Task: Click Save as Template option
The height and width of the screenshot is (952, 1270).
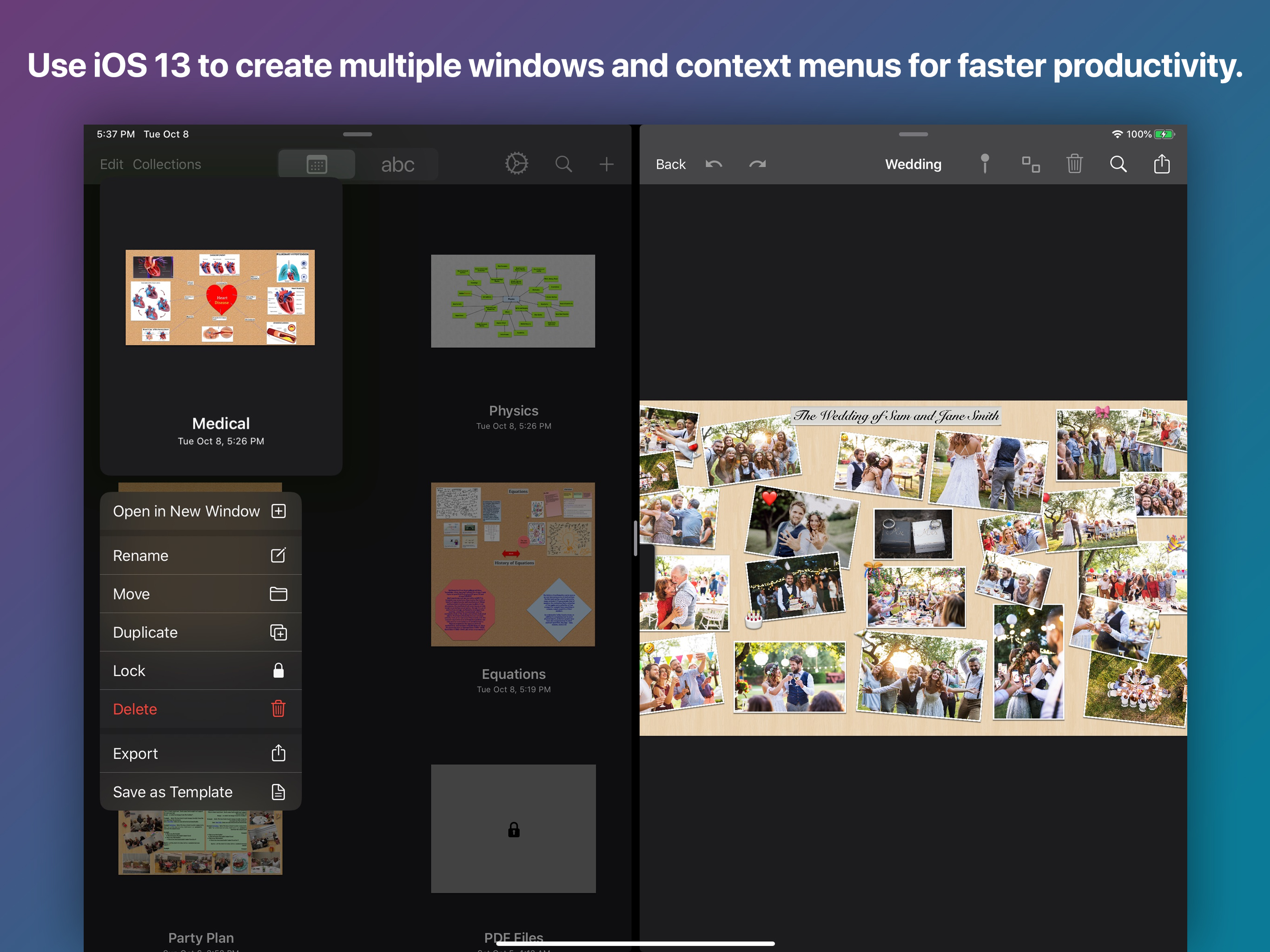Action: coord(200,792)
